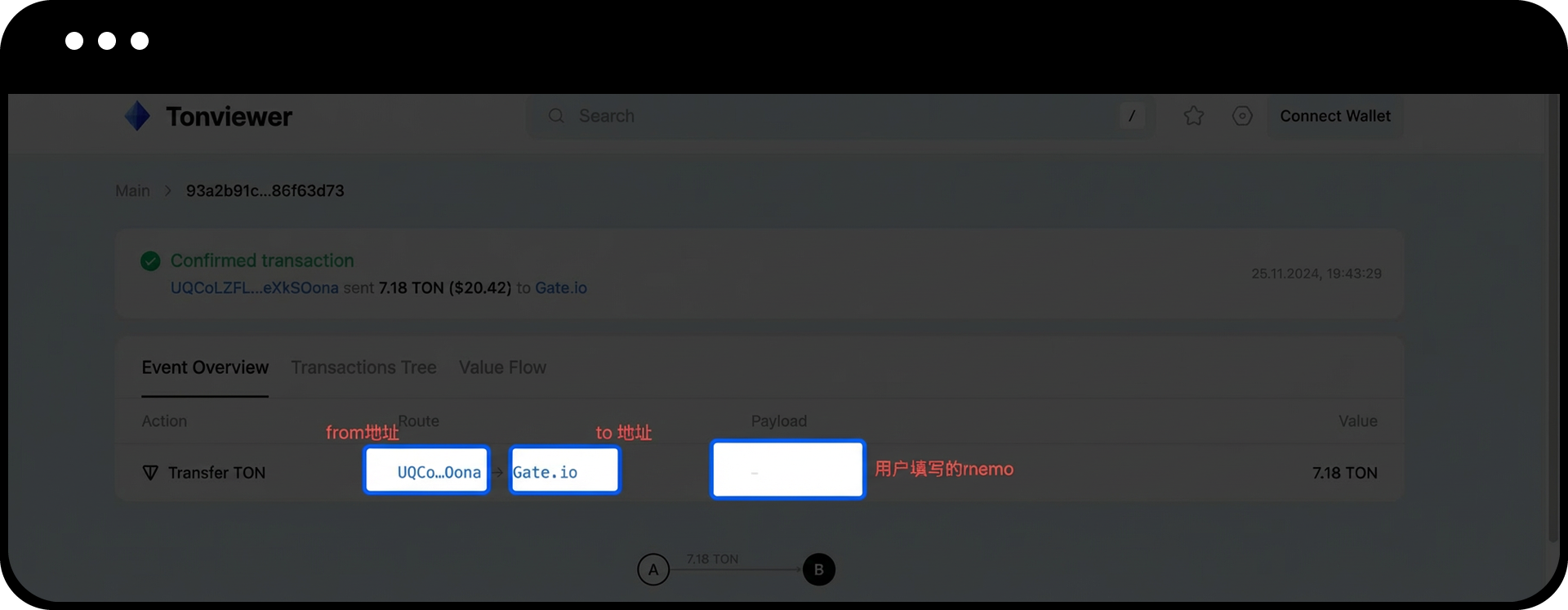This screenshot has width=1568, height=610.
Task: Open the UQCoLZFL...eXkSOona sender link
Action: (254, 288)
